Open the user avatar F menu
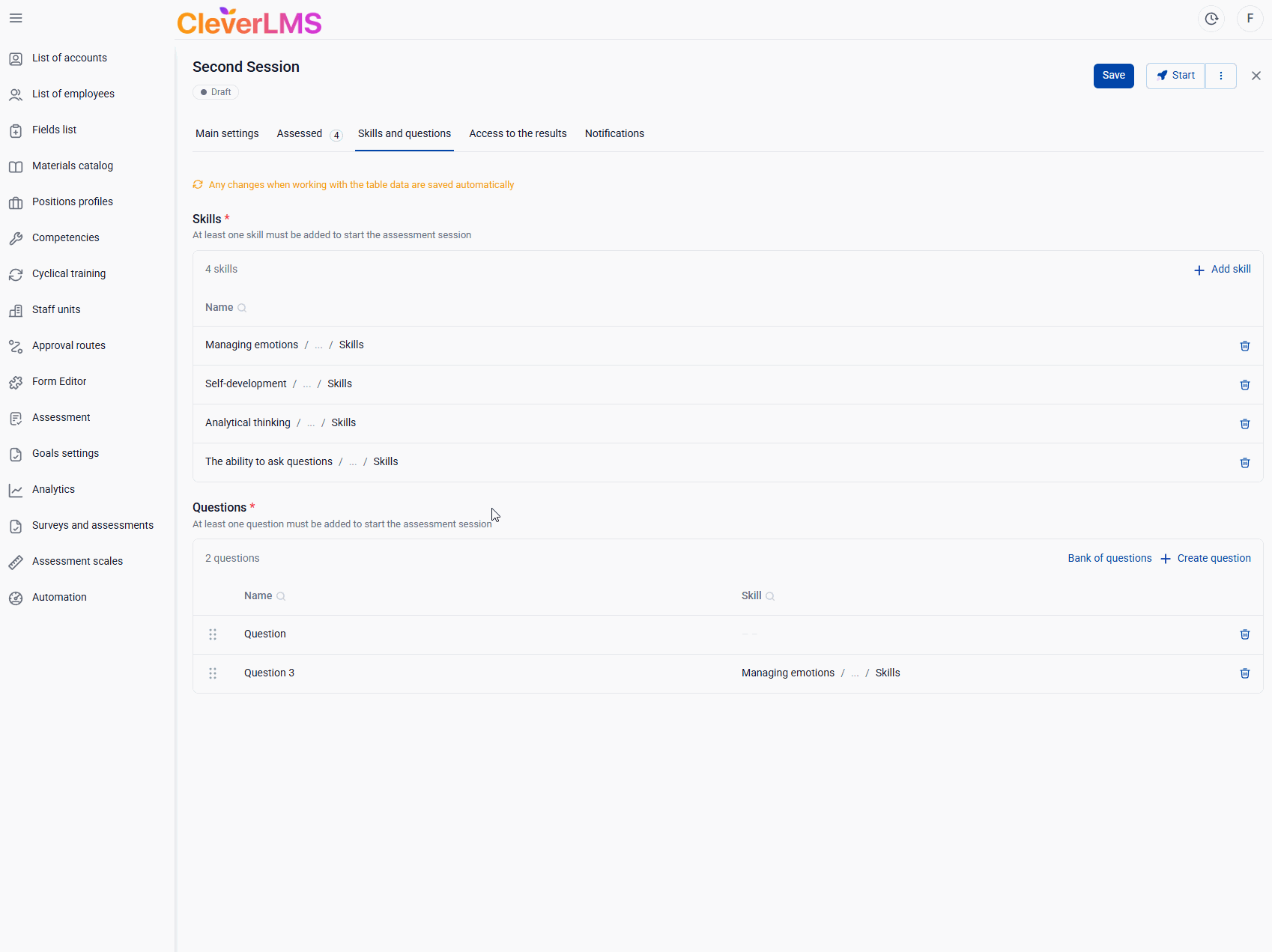 click(x=1250, y=19)
